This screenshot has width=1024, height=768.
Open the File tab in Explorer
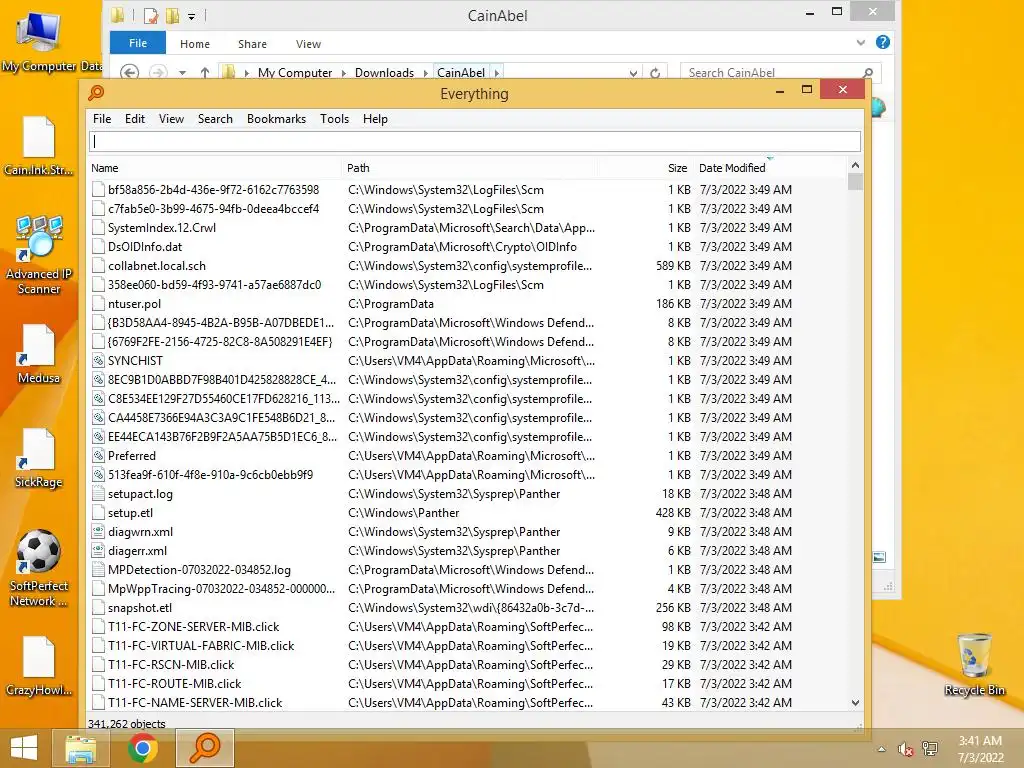pyautogui.click(x=138, y=43)
